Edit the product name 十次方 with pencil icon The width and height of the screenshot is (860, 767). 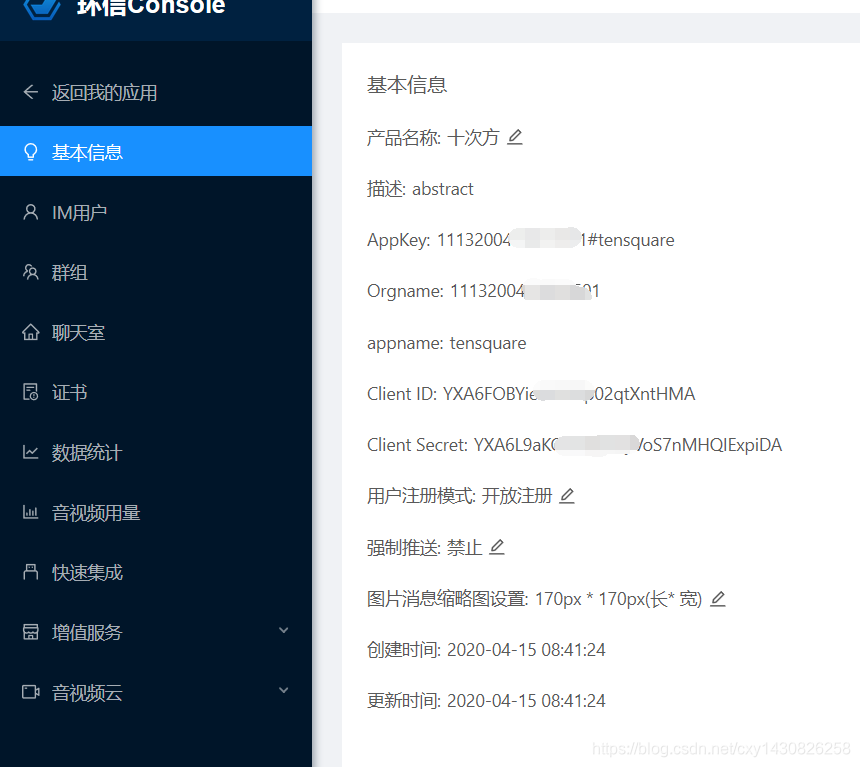pyautogui.click(x=514, y=137)
